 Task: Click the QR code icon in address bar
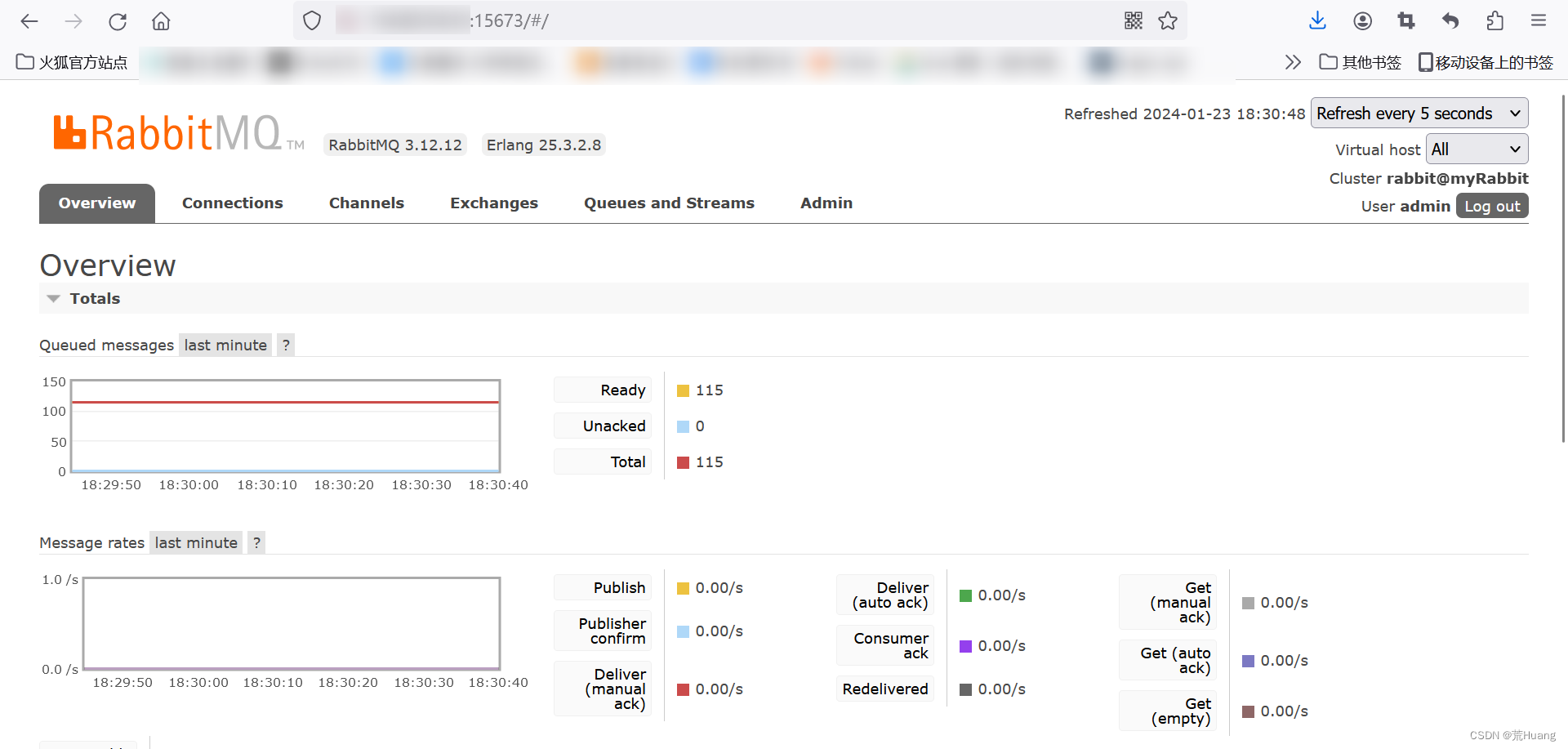1133,20
